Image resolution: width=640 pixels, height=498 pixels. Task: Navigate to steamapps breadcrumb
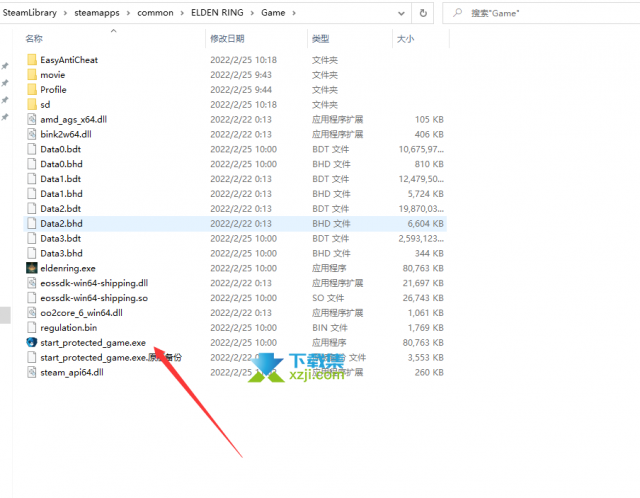pyautogui.click(x=97, y=13)
